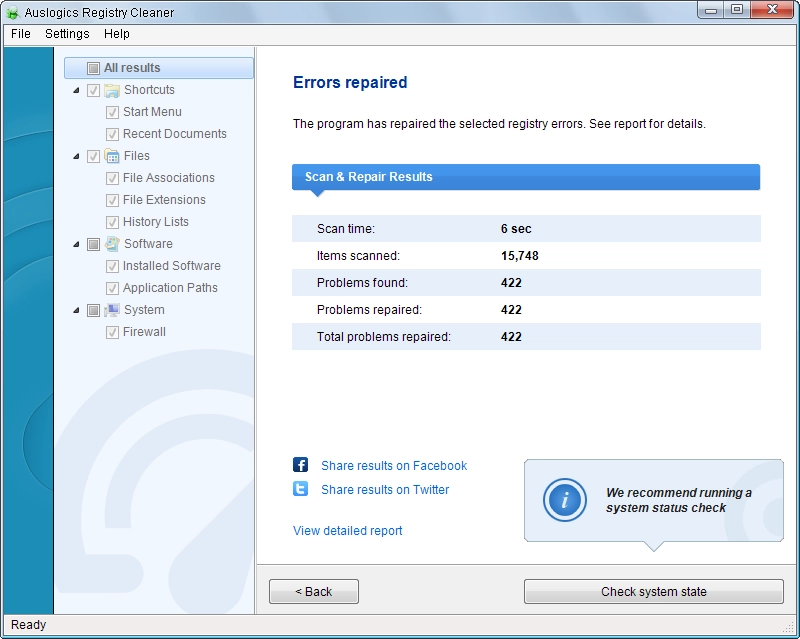Toggle the Software checkbox
The image size is (800, 639).
tap(93, 244)
